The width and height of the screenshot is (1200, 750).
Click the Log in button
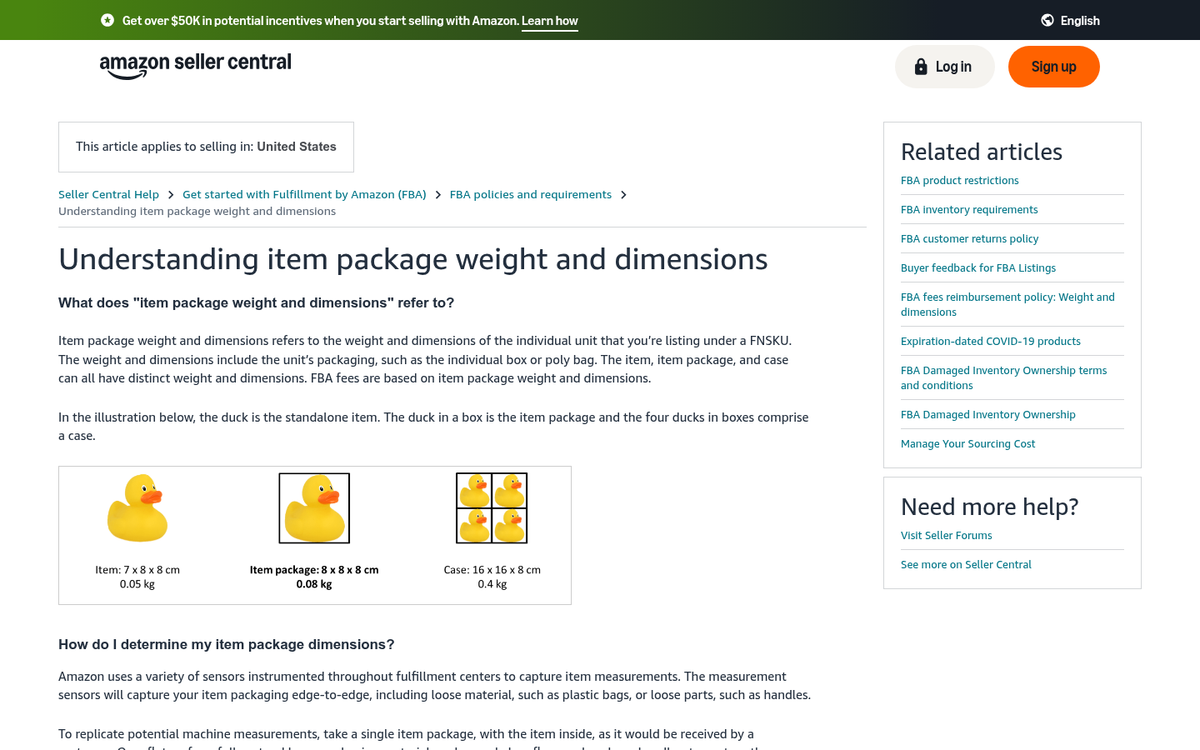[x=944, y=66]
